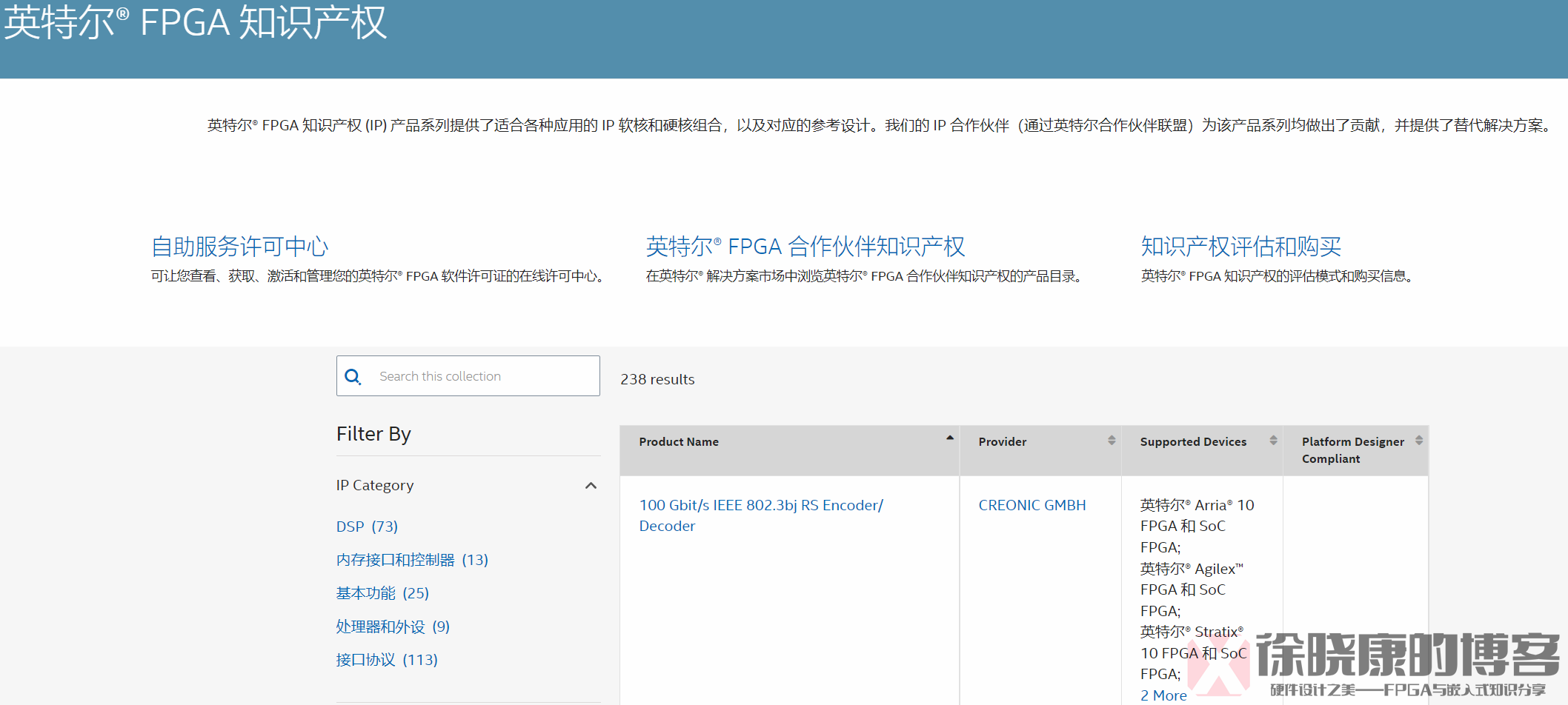Sort the Platform Designer Compliant column
The width and height of the screenshot is (1568, 705).
tap(1419, 440)
